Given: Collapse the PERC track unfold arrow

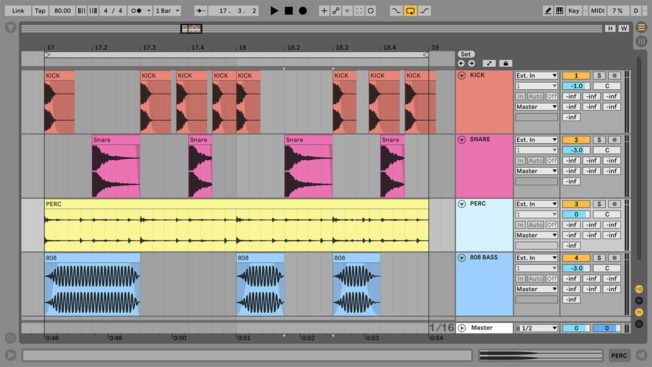Looking at the screenshot, I should (x=462, y=204).
